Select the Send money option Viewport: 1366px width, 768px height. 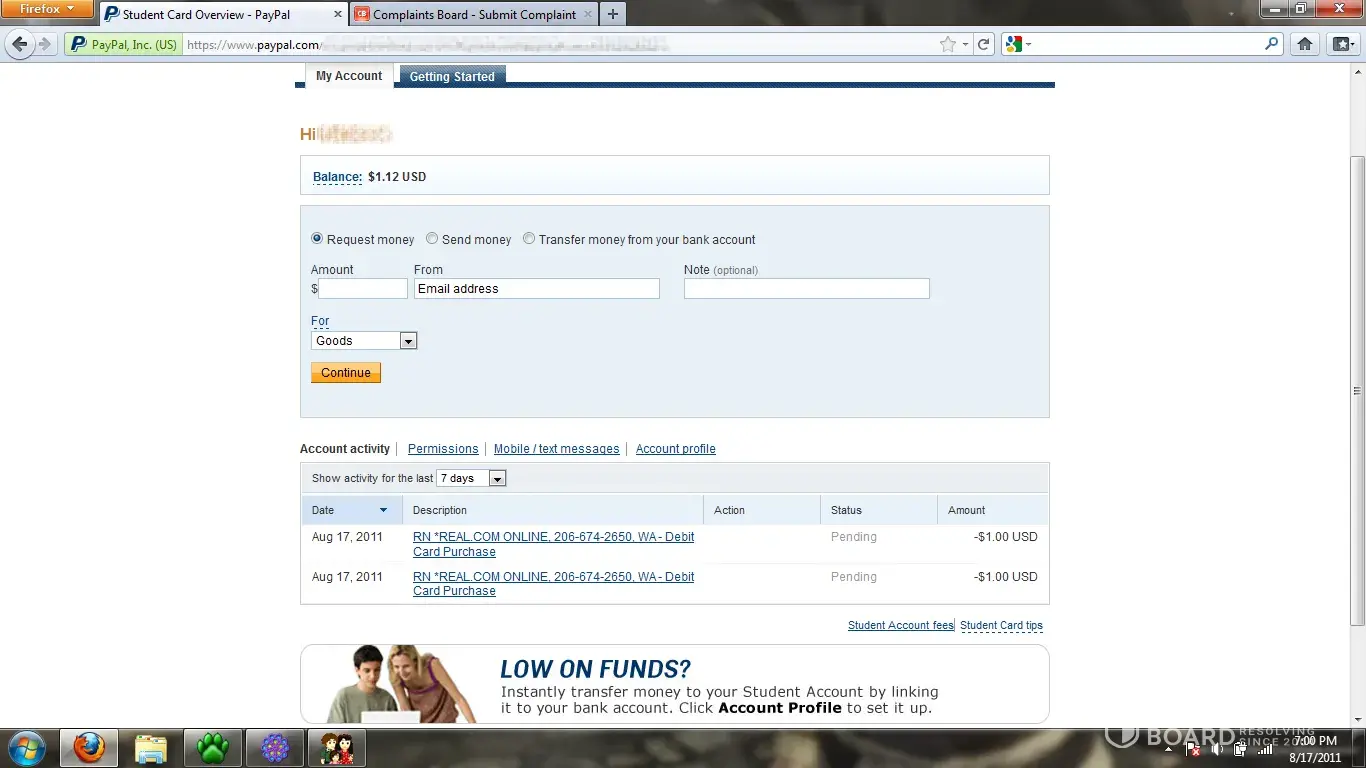click(432, 239)
